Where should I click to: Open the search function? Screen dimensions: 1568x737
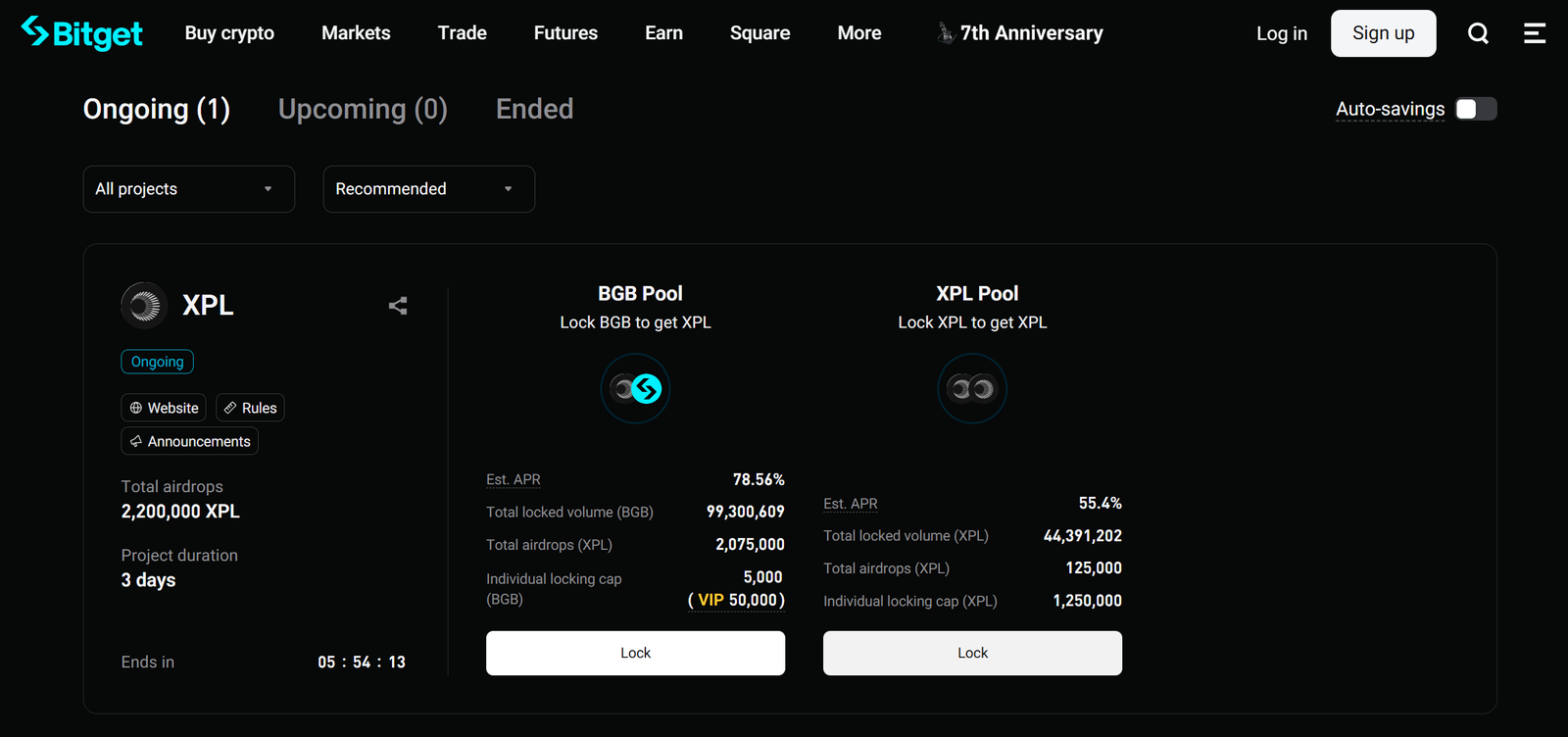(x=1478, y=32)
